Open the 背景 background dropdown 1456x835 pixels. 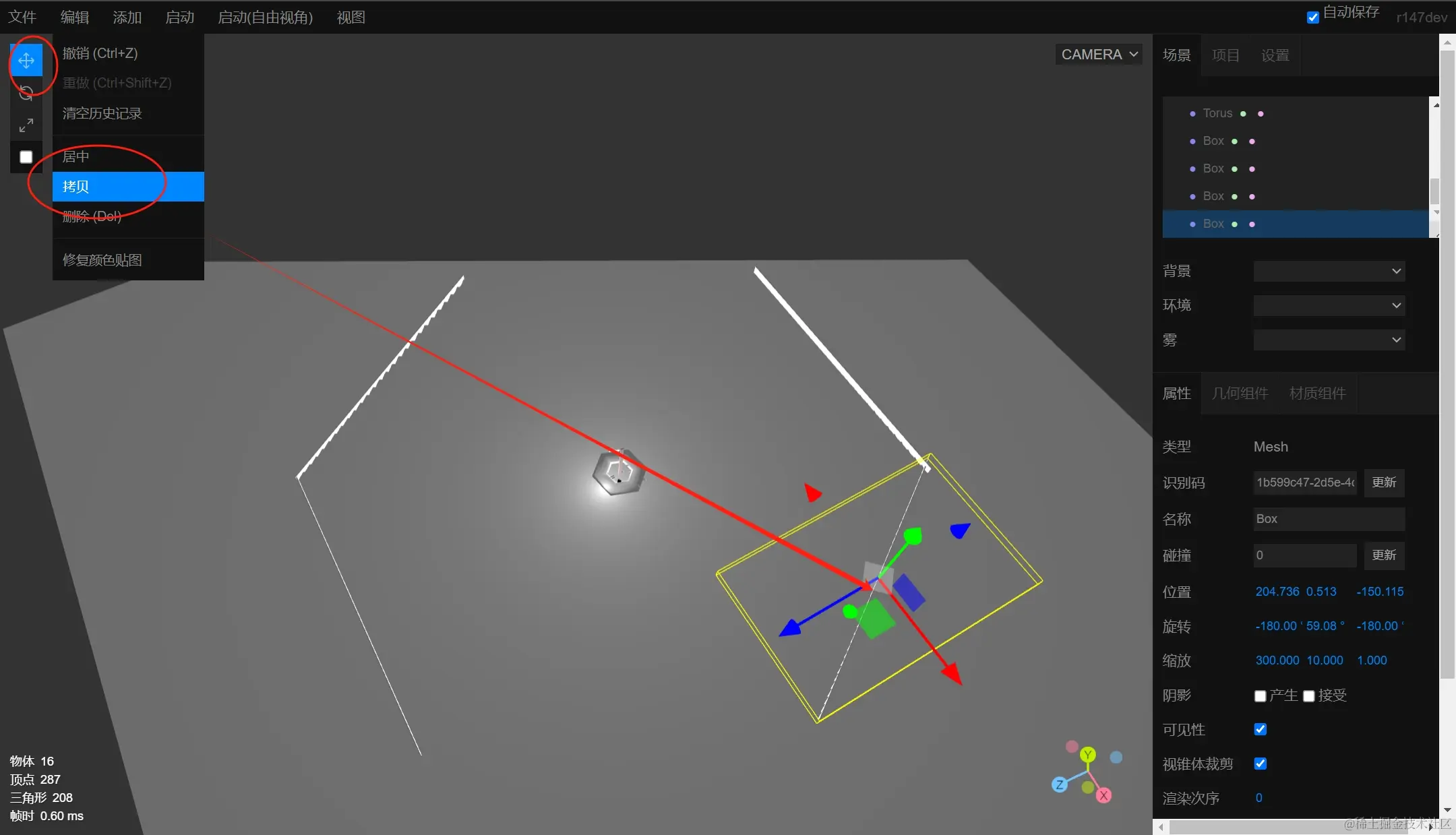click(1328, 272)
